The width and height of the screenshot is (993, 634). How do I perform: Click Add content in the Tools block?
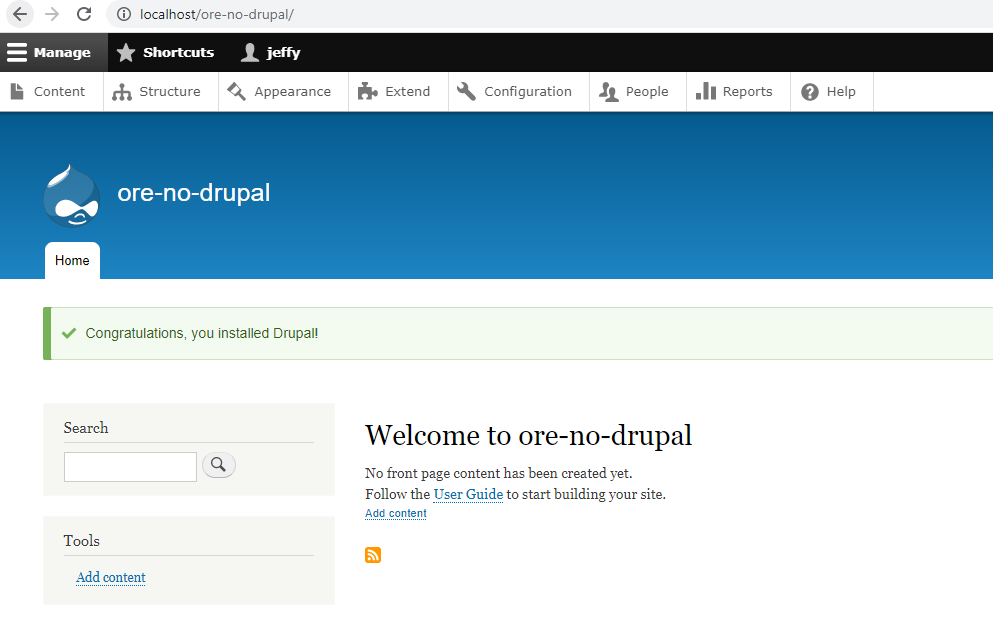(111, 577)
